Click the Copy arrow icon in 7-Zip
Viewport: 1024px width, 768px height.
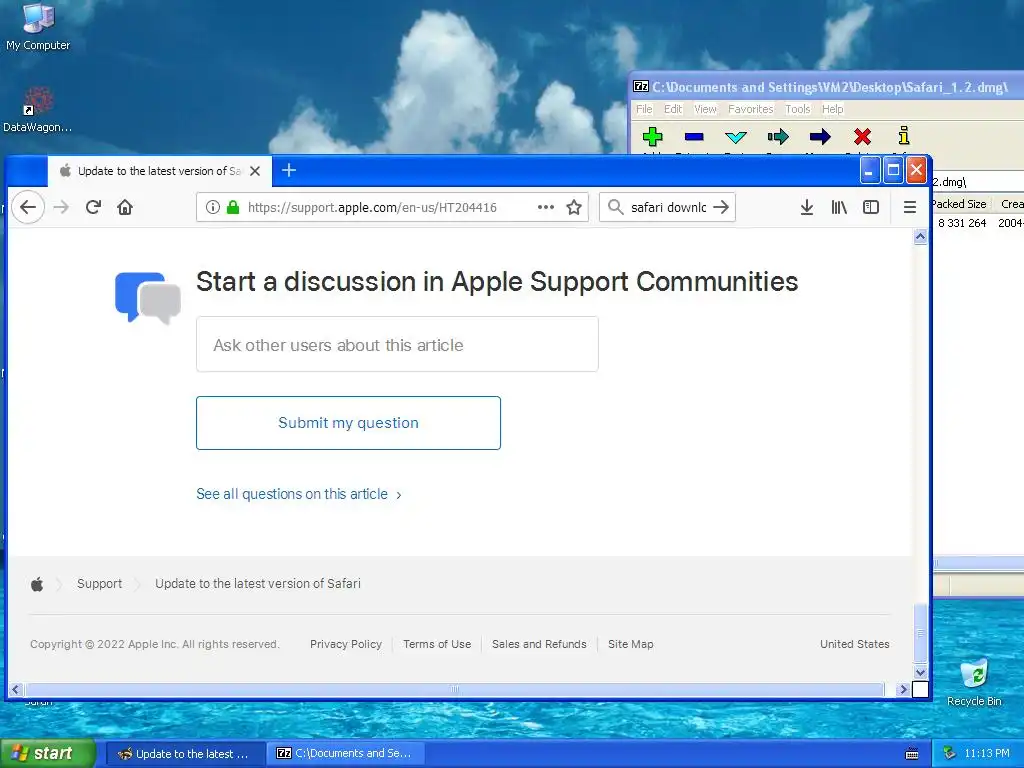pos(778,136)
